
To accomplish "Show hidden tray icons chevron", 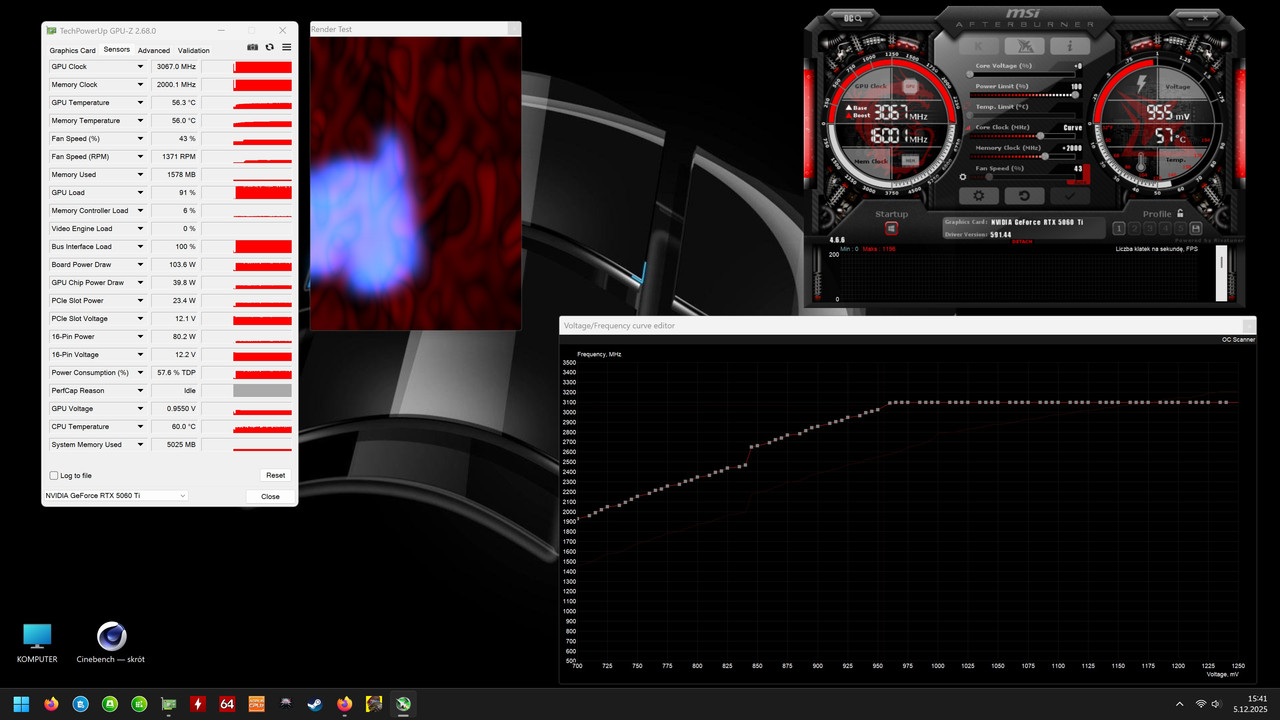I will click(1178, 704).
